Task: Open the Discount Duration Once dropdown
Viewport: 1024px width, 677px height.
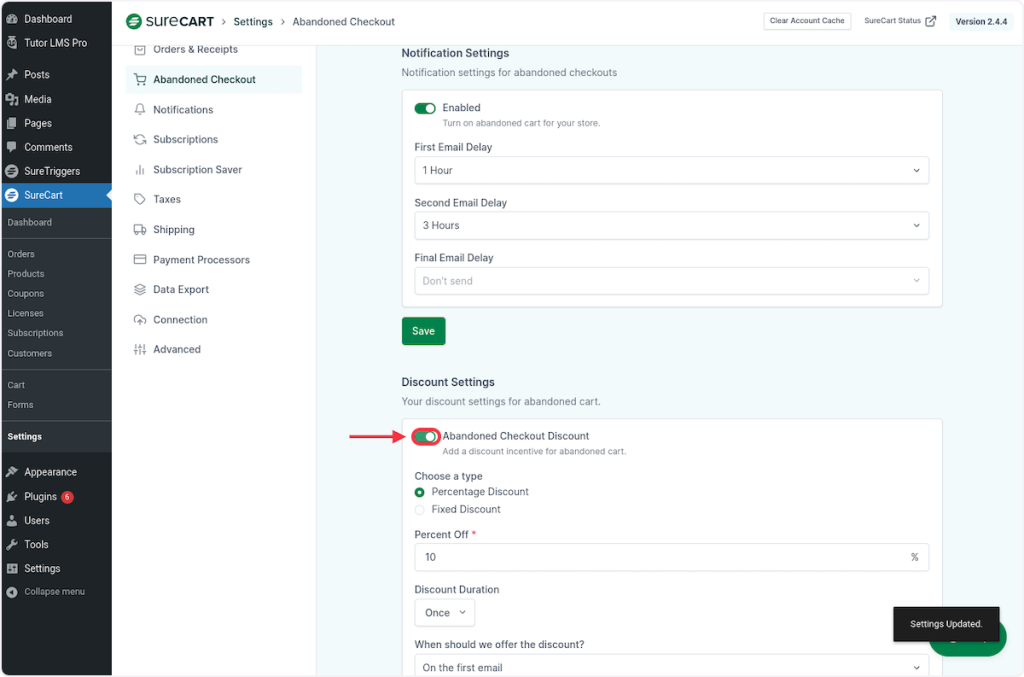Action: pos(445,613)
